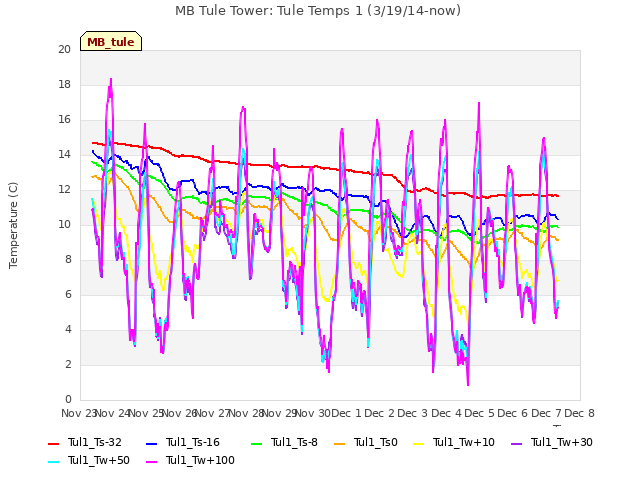Image resolution: width=640 pixels, height=480 pixels.
Task: Select the Tul1_Tw+30 legend label
Action: [562, 442]
